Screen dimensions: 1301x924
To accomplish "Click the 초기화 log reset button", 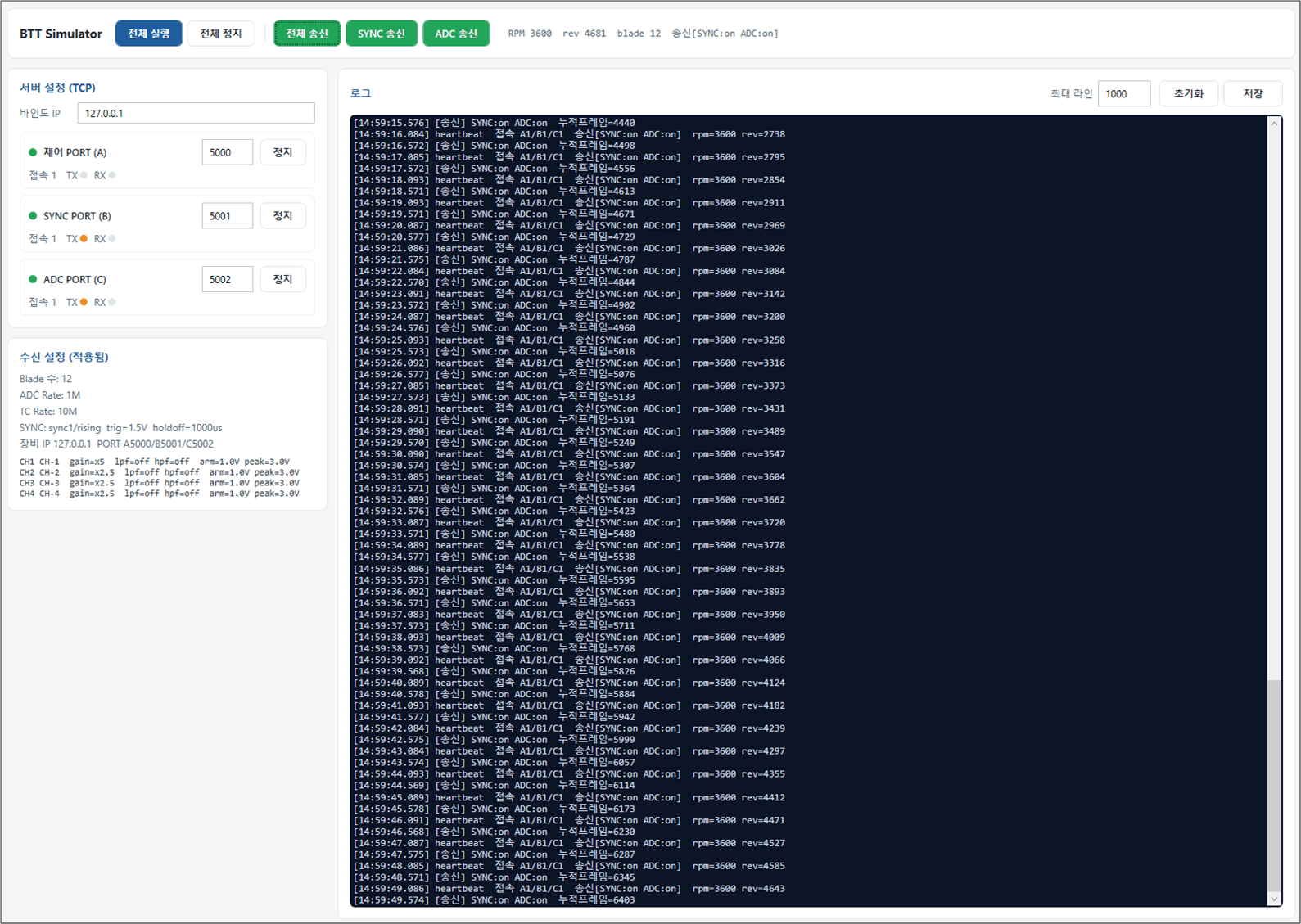I will coord(1188,94).
